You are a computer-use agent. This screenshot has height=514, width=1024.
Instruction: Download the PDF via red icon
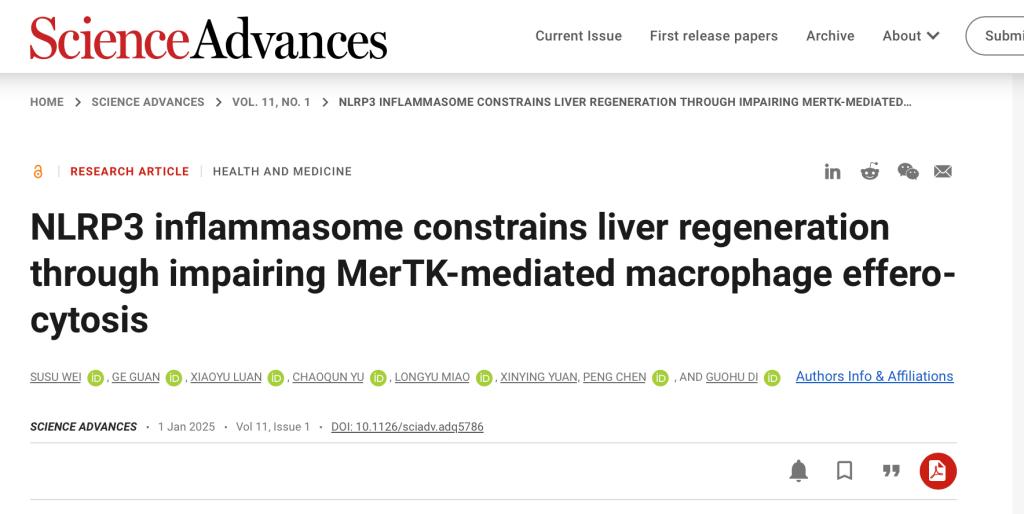[x=938, y=471]
